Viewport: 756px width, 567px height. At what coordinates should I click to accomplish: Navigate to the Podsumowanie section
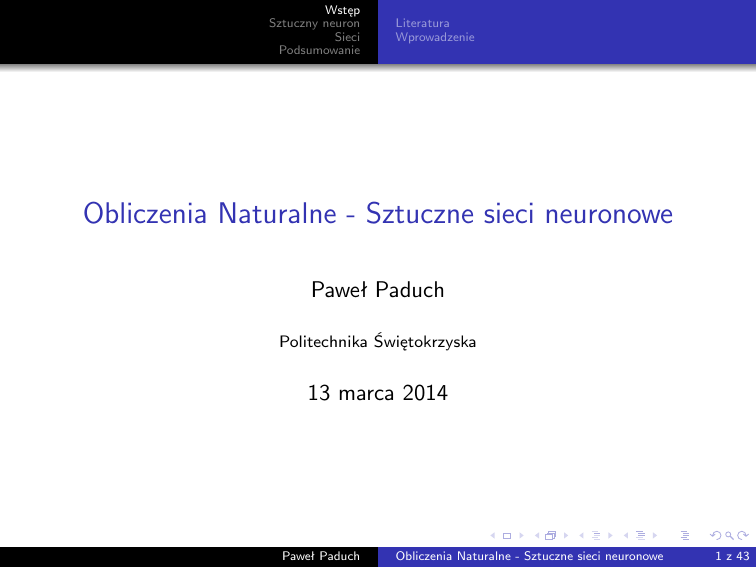(320, 51)
